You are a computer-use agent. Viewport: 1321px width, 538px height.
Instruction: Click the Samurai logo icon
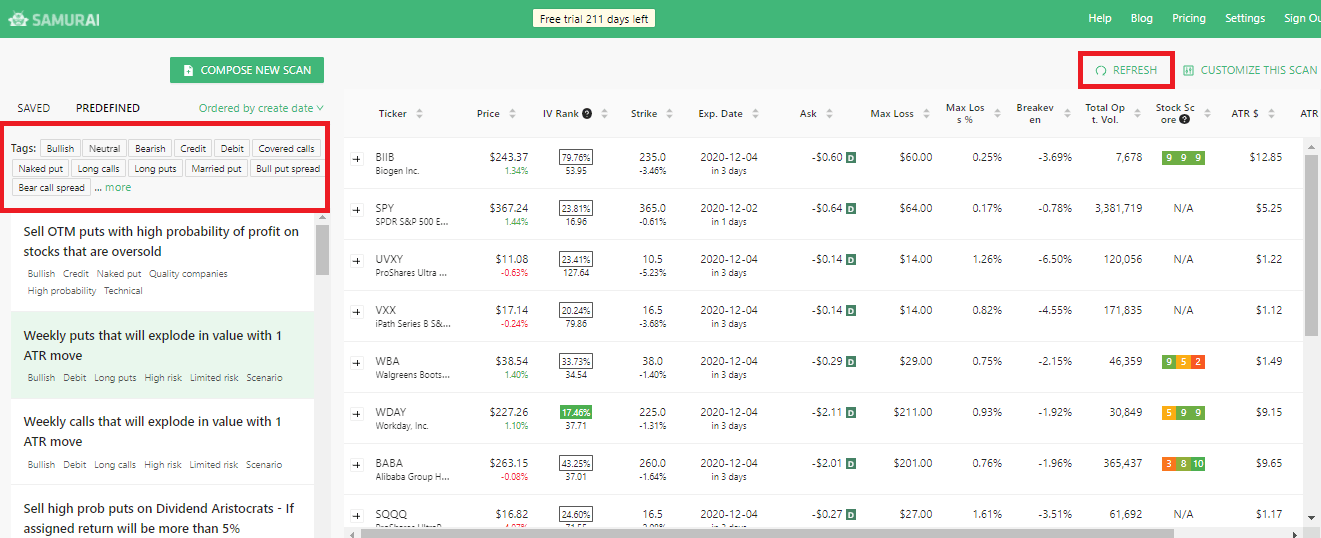click(x=18, y=18)
